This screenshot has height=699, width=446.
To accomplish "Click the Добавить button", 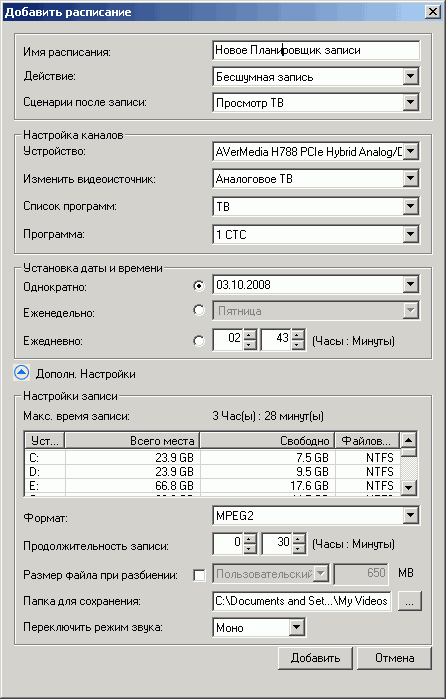I will pyautogui.click(x=315, y=658).
